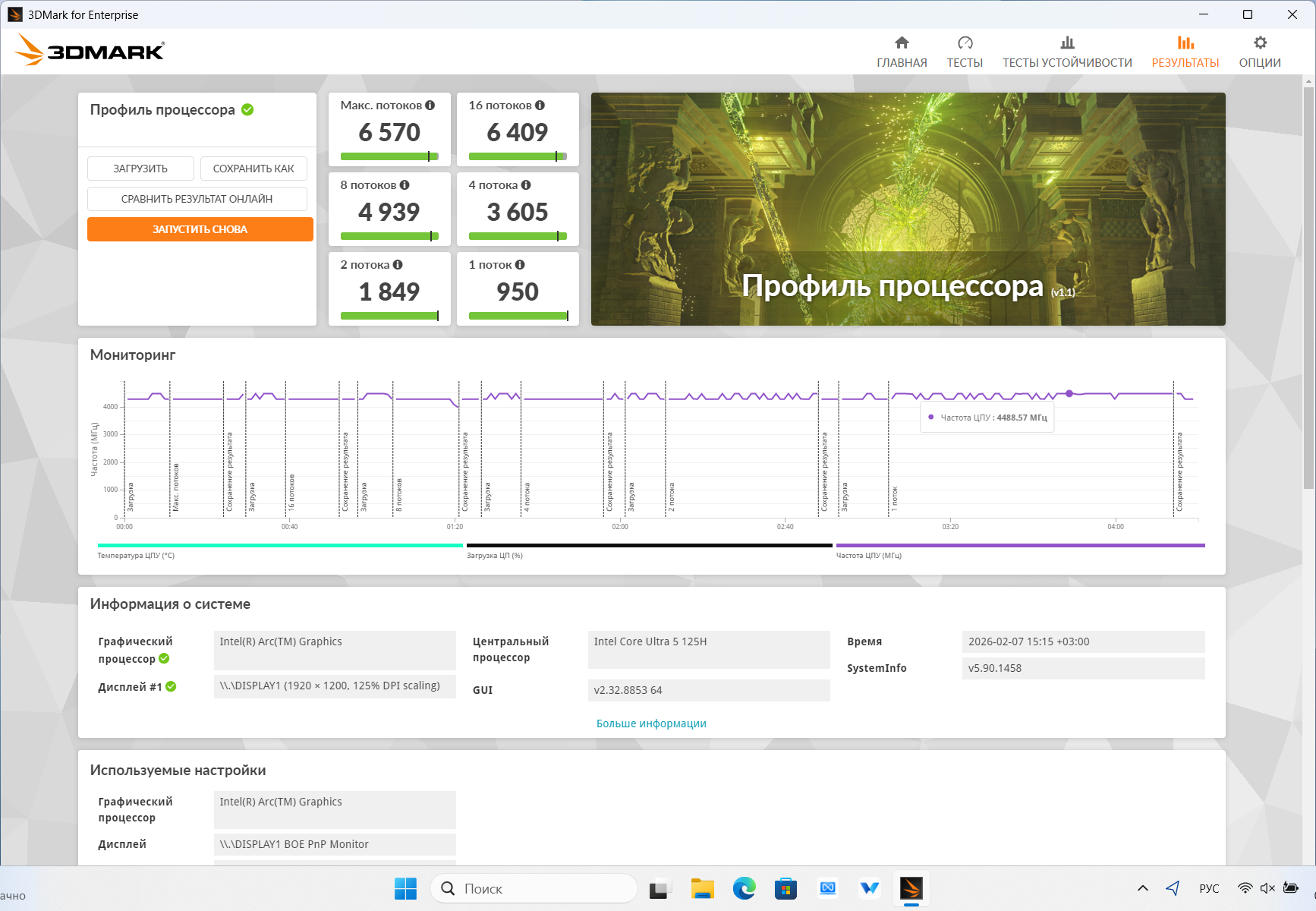Screen dimensions: 1316x911
Task: Open the ТЕСТЫ УСТОЙЧИВОСТИ tab
Action: pos(1066,52)
